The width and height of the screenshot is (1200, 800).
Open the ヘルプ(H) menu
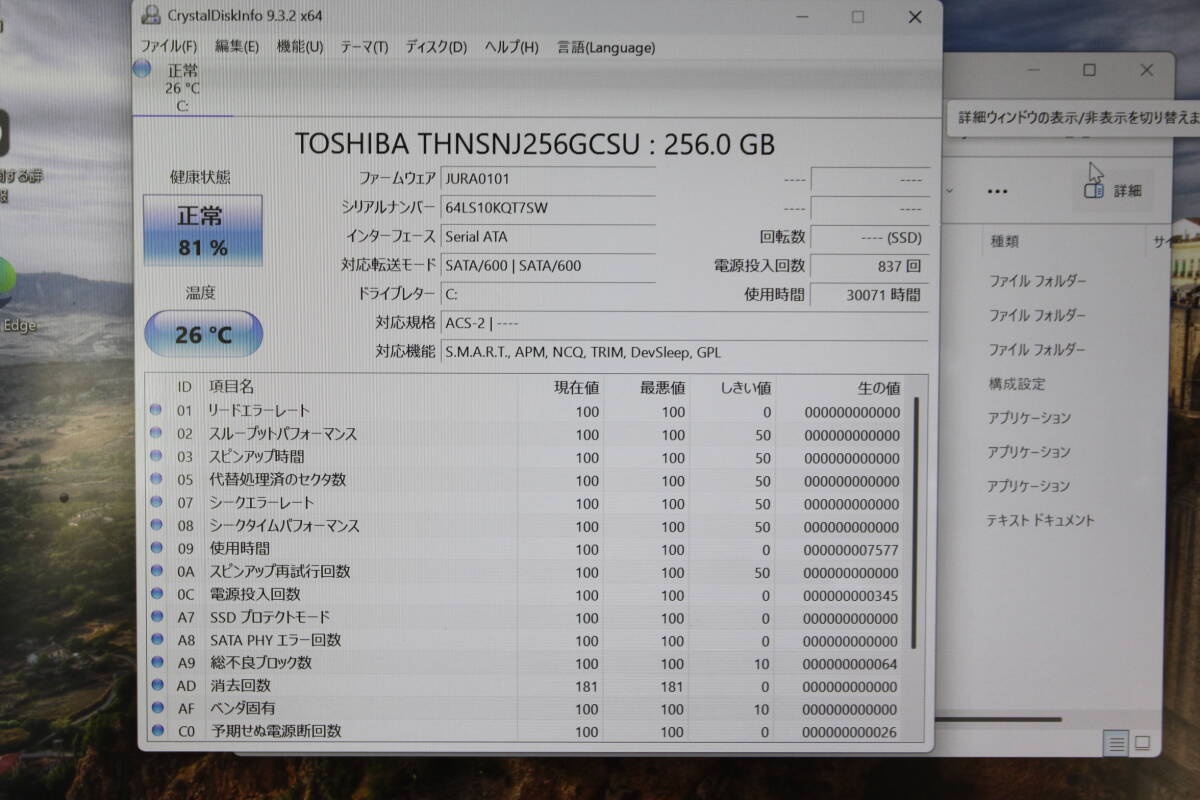pos(511,47)
